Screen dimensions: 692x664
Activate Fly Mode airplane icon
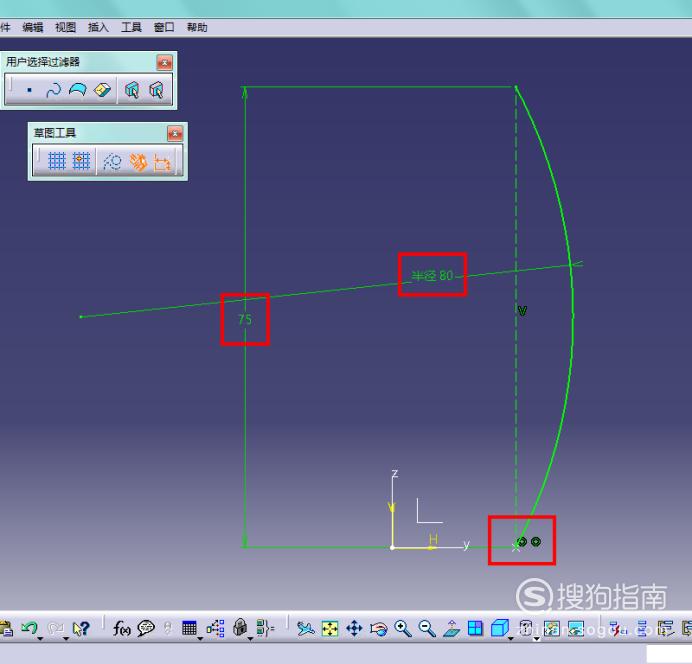pos(305,628)
